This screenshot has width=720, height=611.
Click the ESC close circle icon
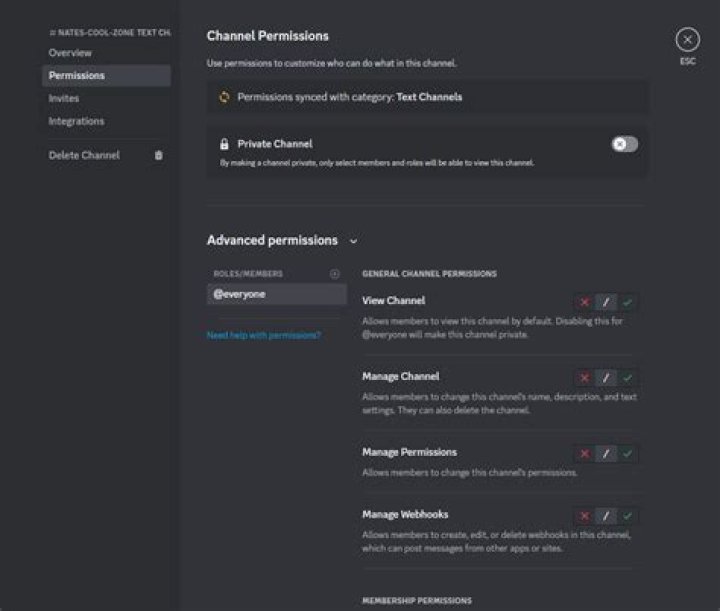(x=687, y=40)
